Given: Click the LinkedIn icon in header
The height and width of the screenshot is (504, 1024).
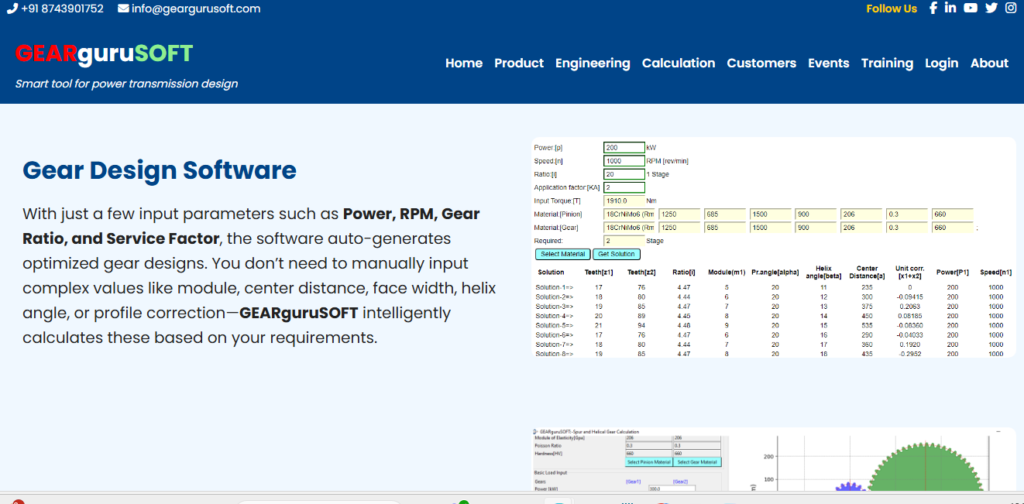Looking at the screenshot, I should [x=951, y=8].
